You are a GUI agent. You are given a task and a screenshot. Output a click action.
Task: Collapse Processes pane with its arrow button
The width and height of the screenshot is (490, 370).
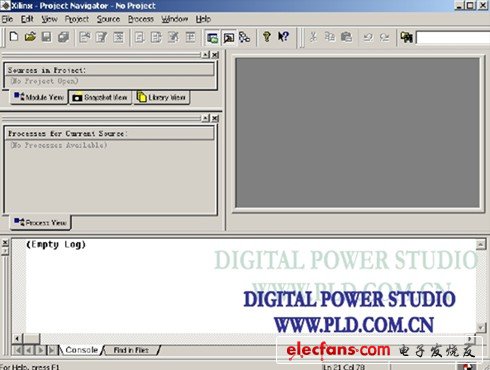point(206,118)
